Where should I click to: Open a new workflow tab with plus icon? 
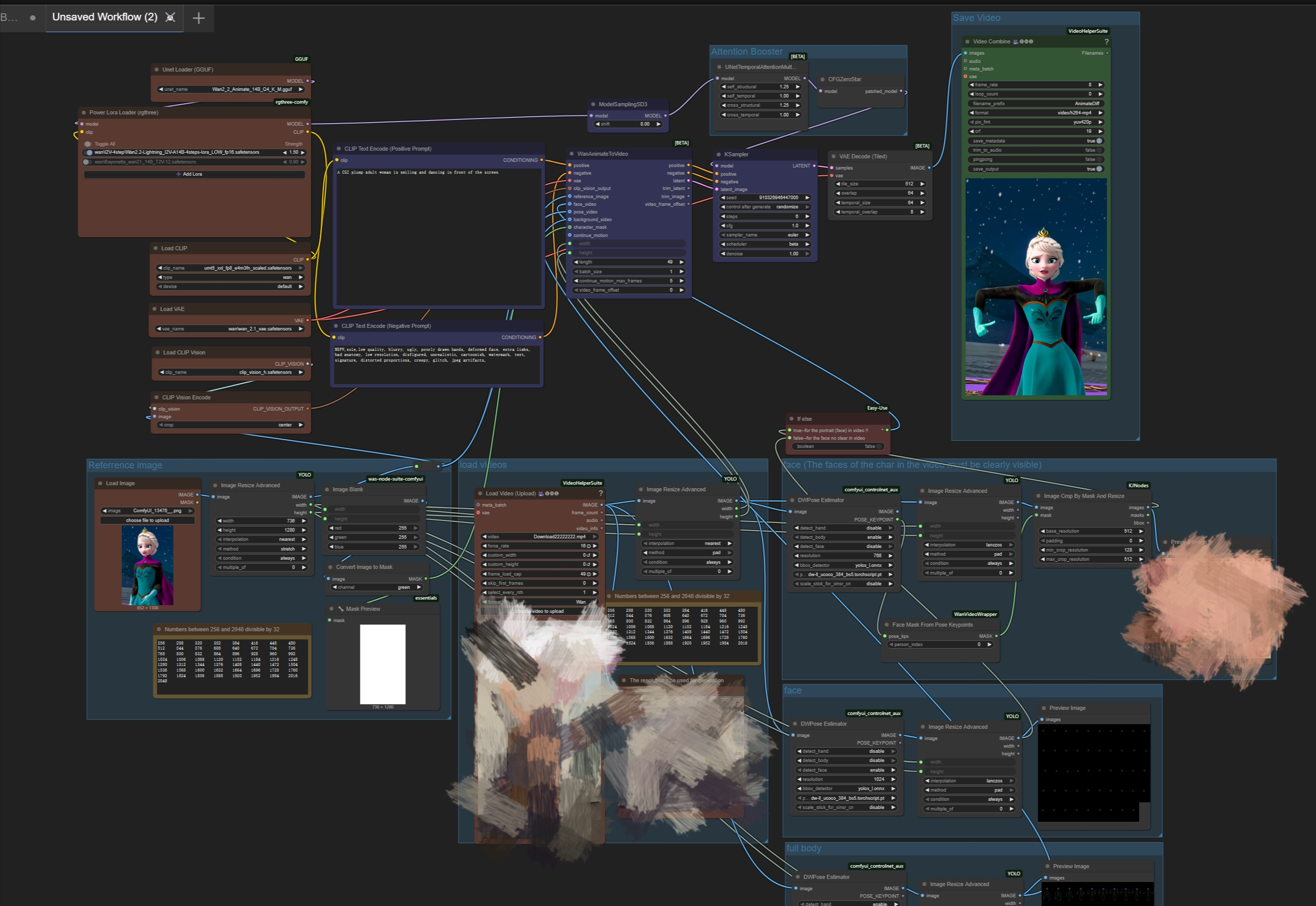pos(199,18)
